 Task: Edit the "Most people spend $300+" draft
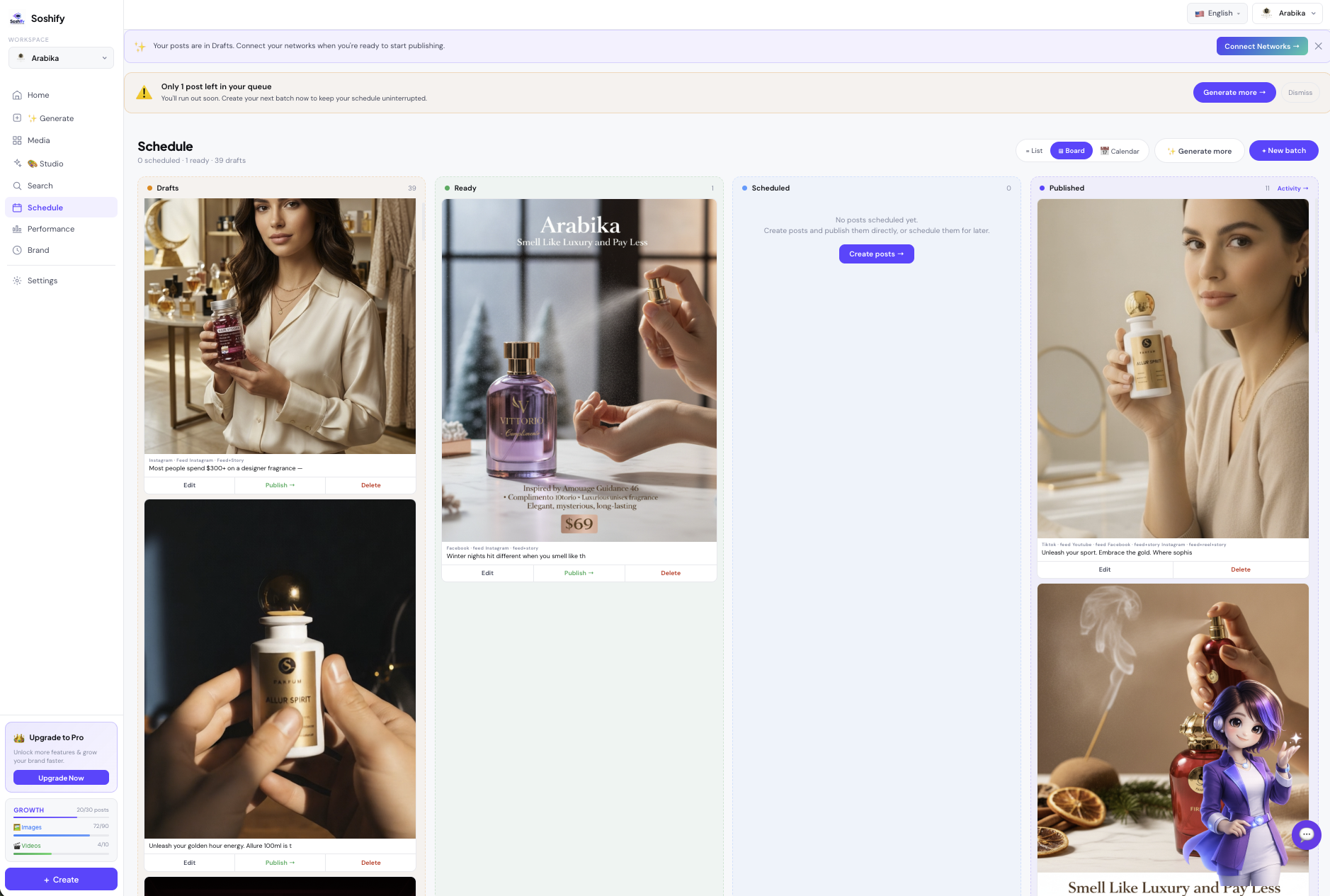coord(190,485)
